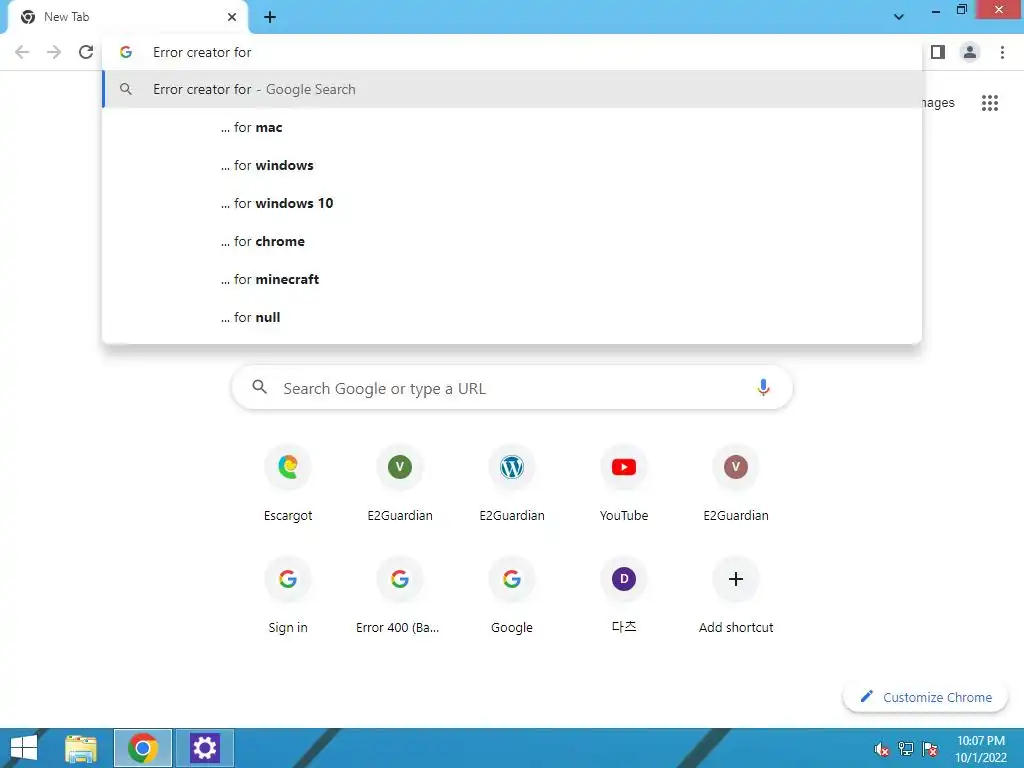This screenshot has width=1024, height=768.
Task: Open the Windows Start button
Action: (24, 748)
